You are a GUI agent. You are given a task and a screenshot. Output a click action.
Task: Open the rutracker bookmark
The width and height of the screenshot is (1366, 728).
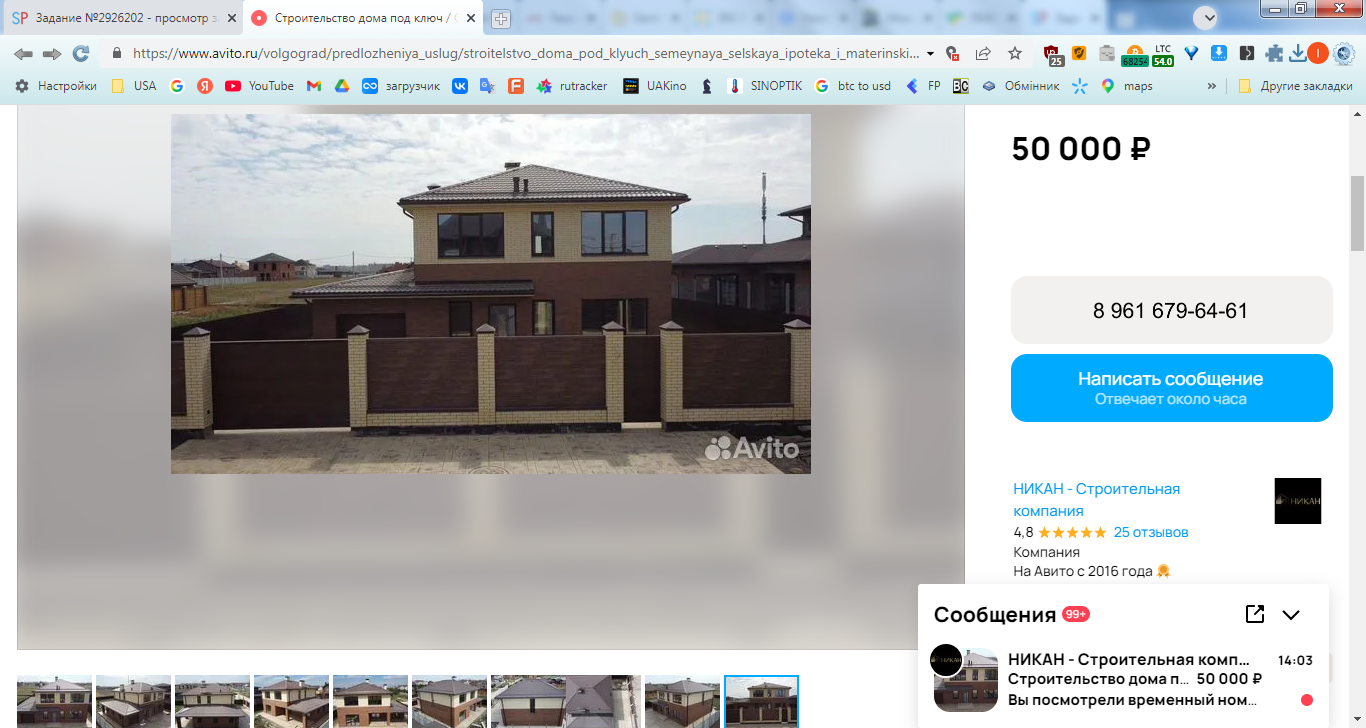point(572,86)
